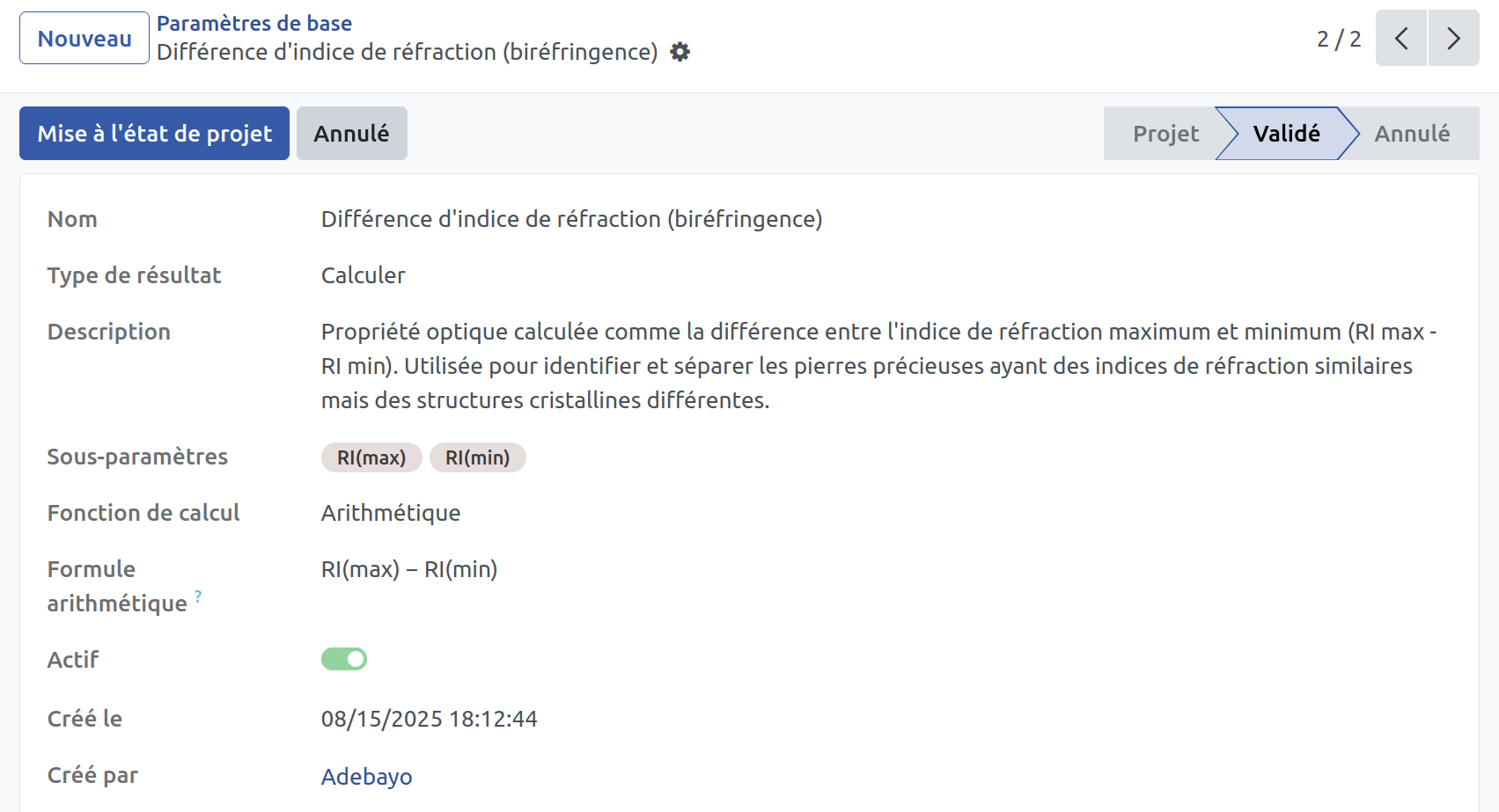Open the Type de résultat field Calculer
This screenshot has height=812, width=1499.
[363, 275]
